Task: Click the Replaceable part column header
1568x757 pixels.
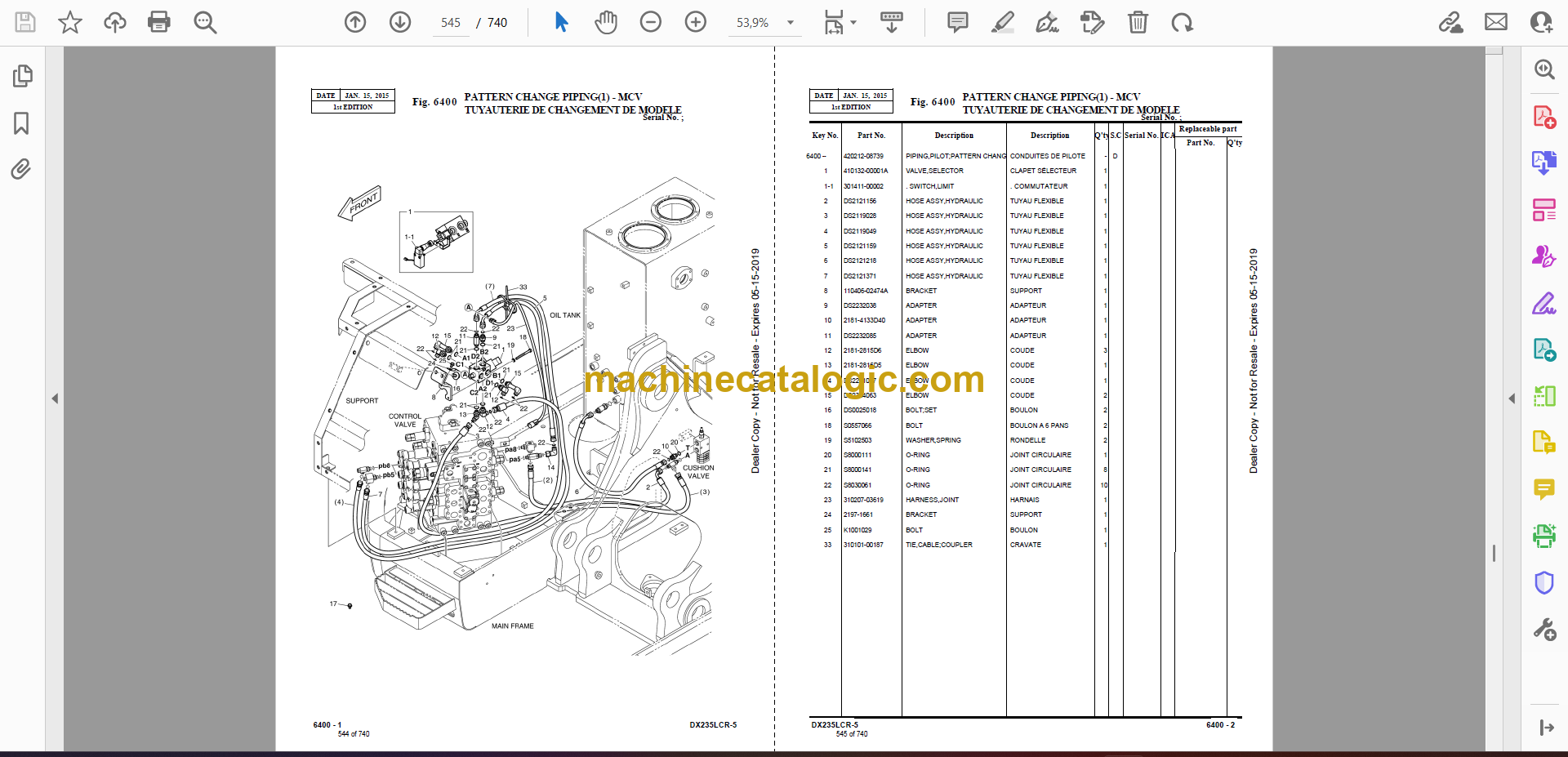Action: (x=1208, y=129)
